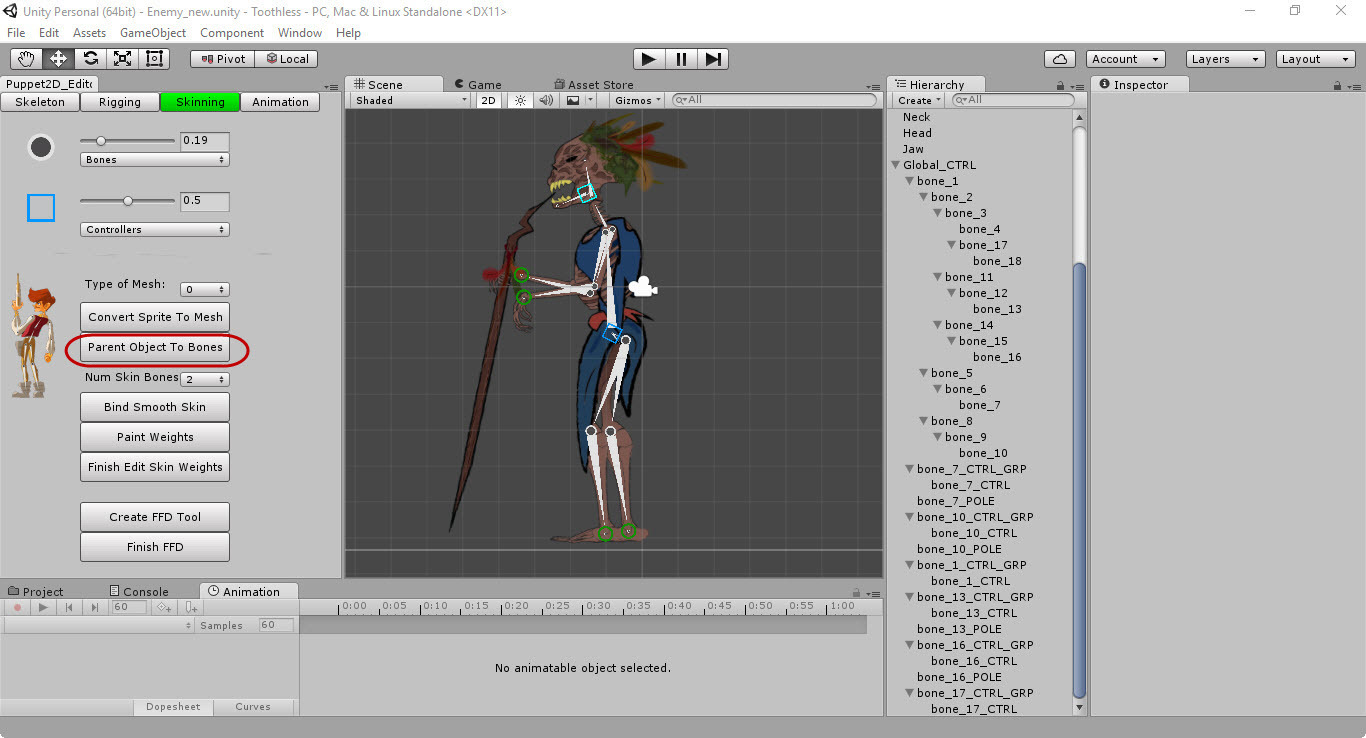This screenshot has width=1366, height=738.
Task: Click the Bind Smooth Skin button
Action: pyautogui.click(x=155, y=407)
